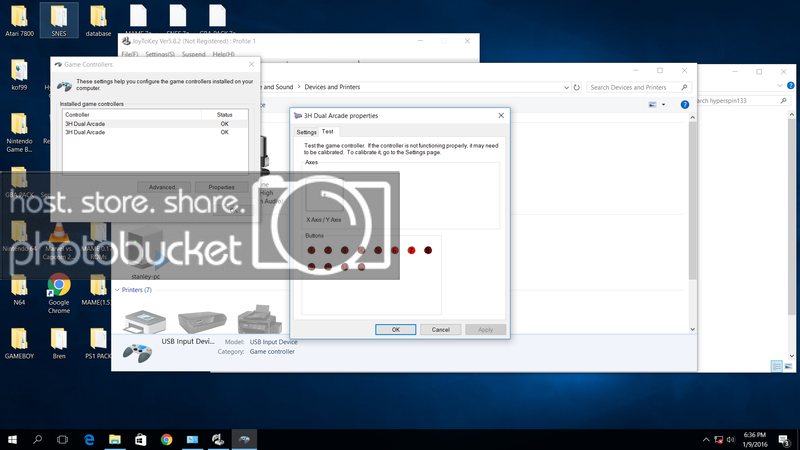
Task: Collapse the Printers (7) group
Action: 117,290
